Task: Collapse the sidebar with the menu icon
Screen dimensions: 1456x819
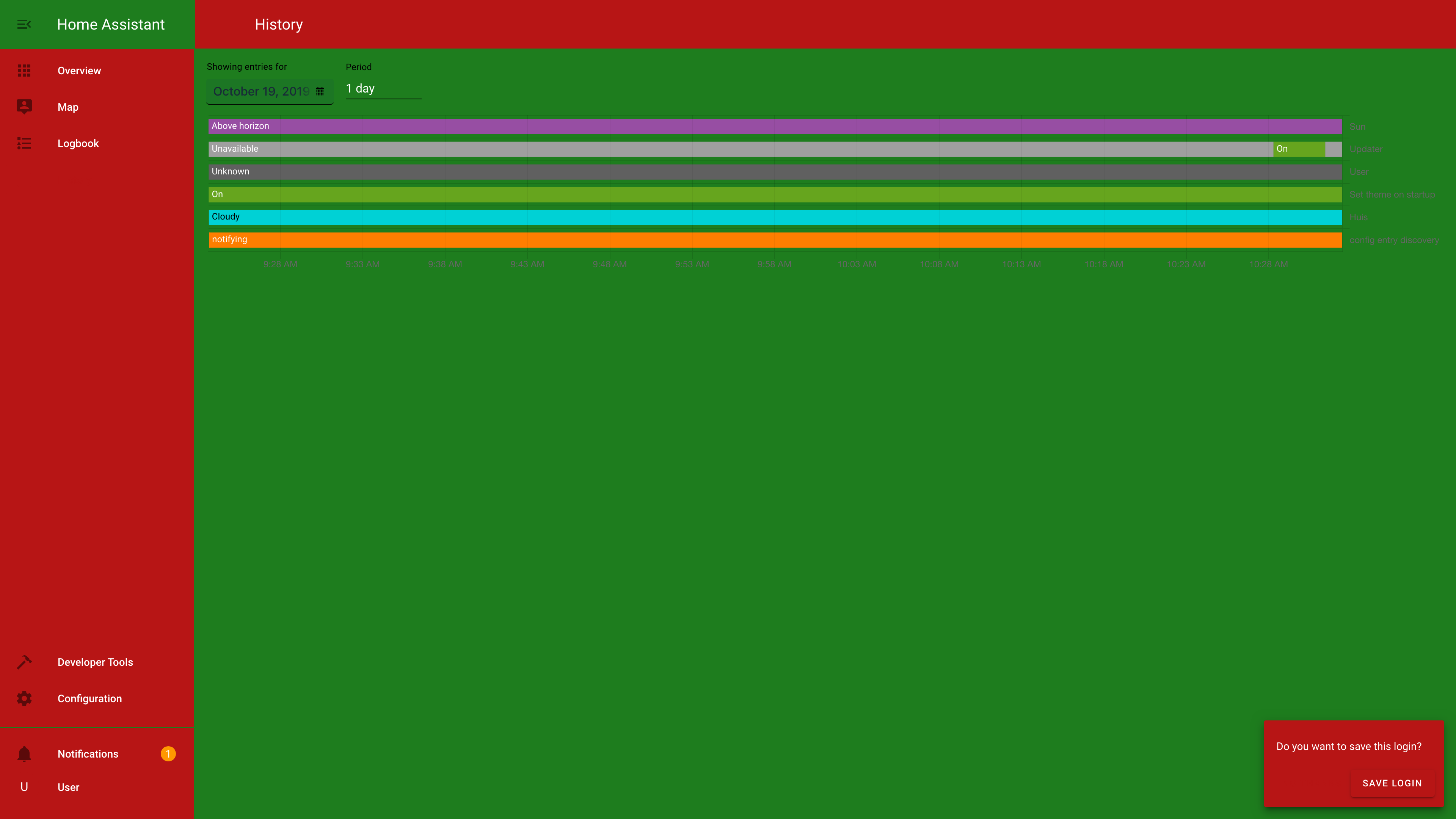Action: pyautogui.click(x=24, y=24)
